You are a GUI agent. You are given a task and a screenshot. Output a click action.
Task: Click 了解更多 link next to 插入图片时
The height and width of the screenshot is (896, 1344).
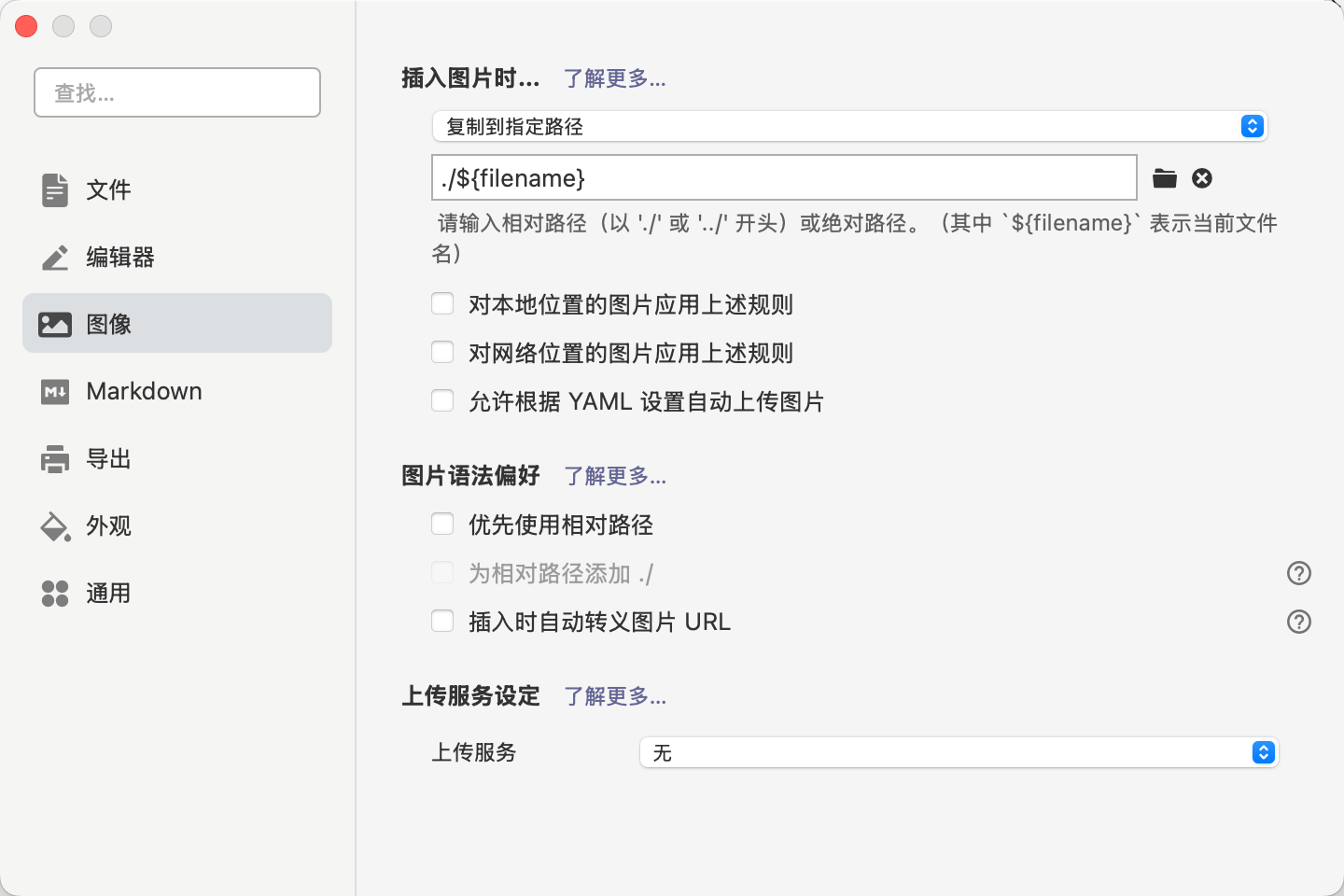(x=614, y=78)
